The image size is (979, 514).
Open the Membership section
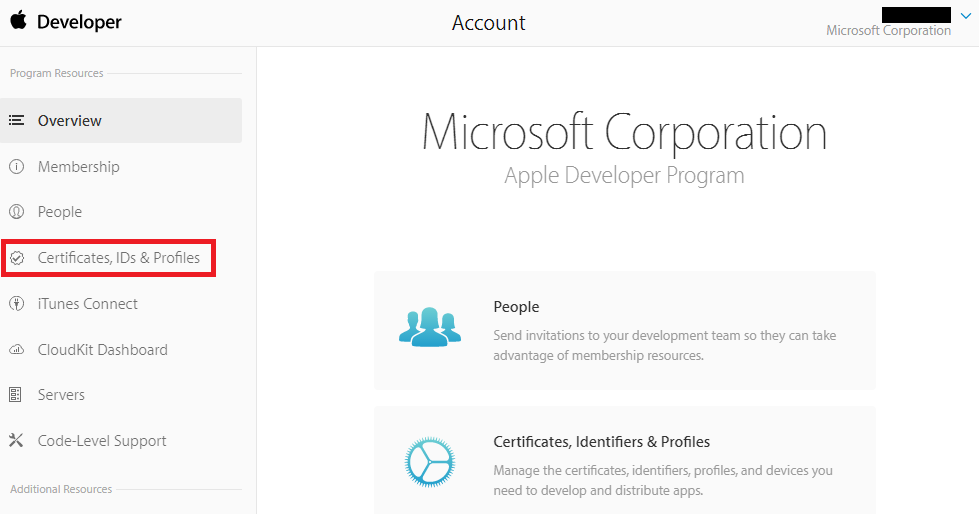tap(79, 167)
